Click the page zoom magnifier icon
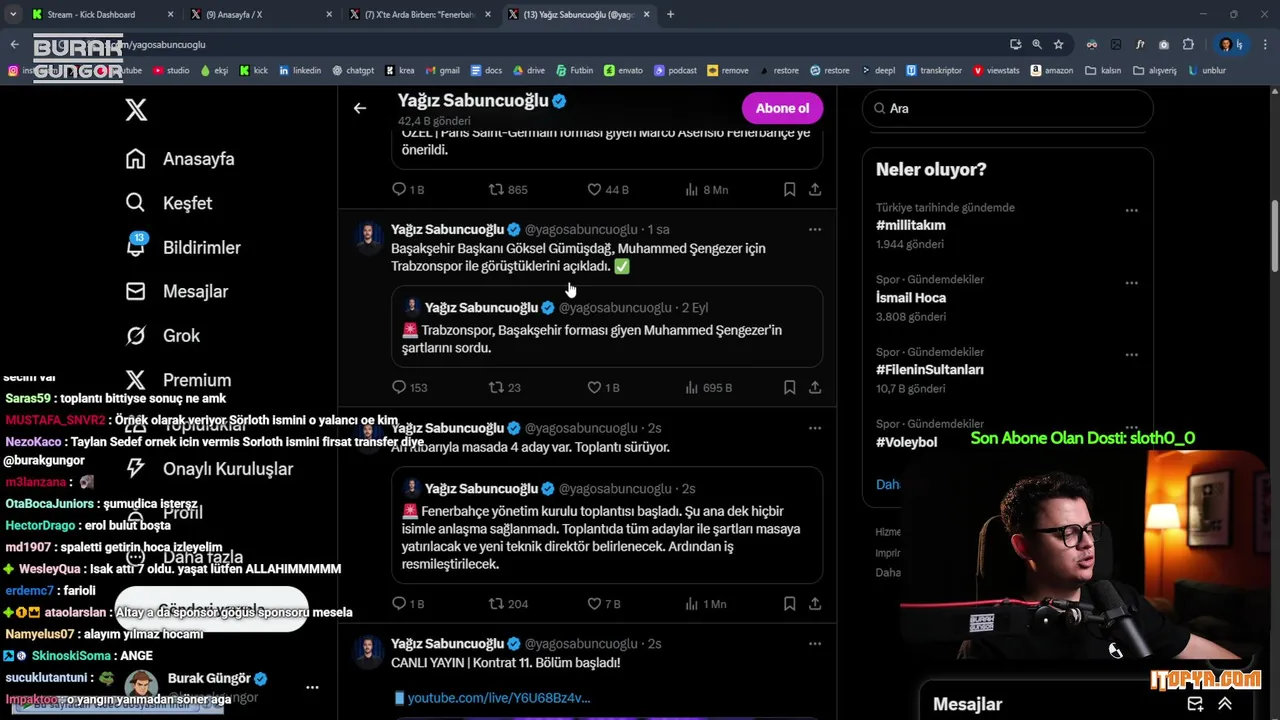 click(x=1037, y=44)
